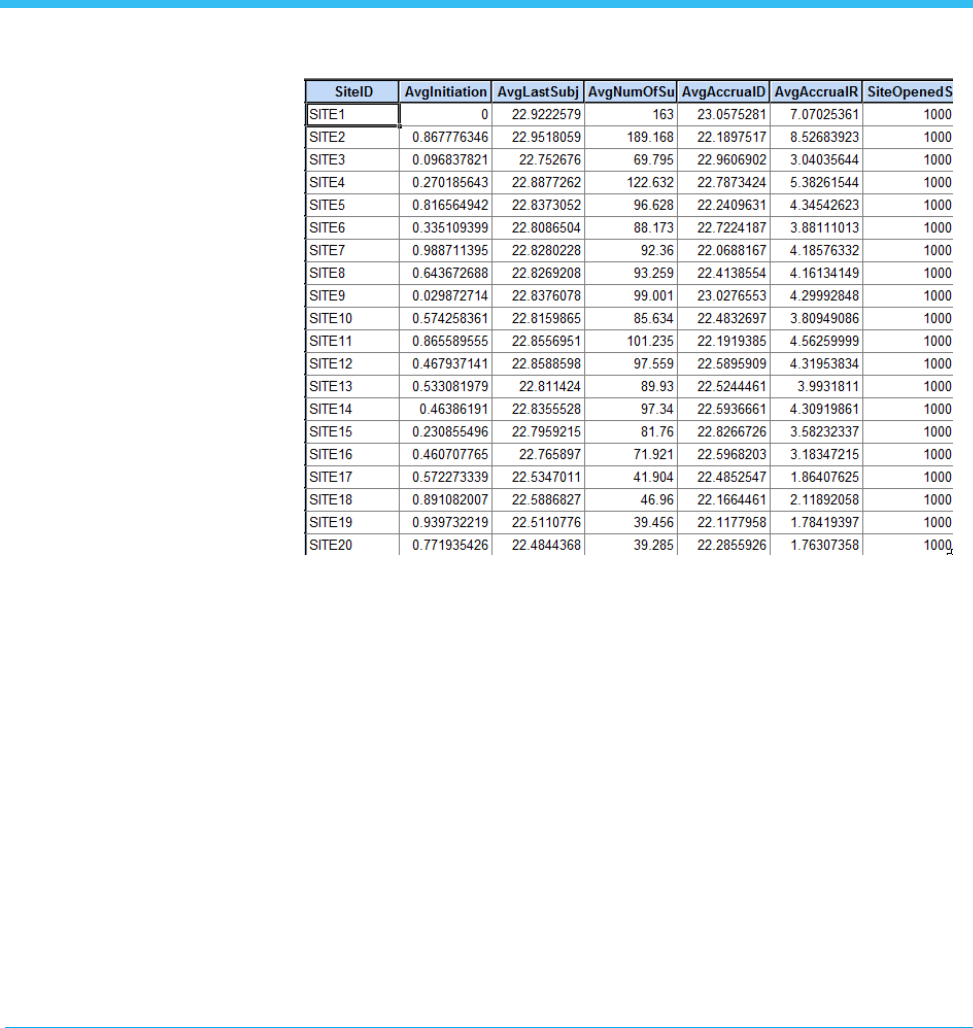Click the value 0.939732219

[450, 523]
